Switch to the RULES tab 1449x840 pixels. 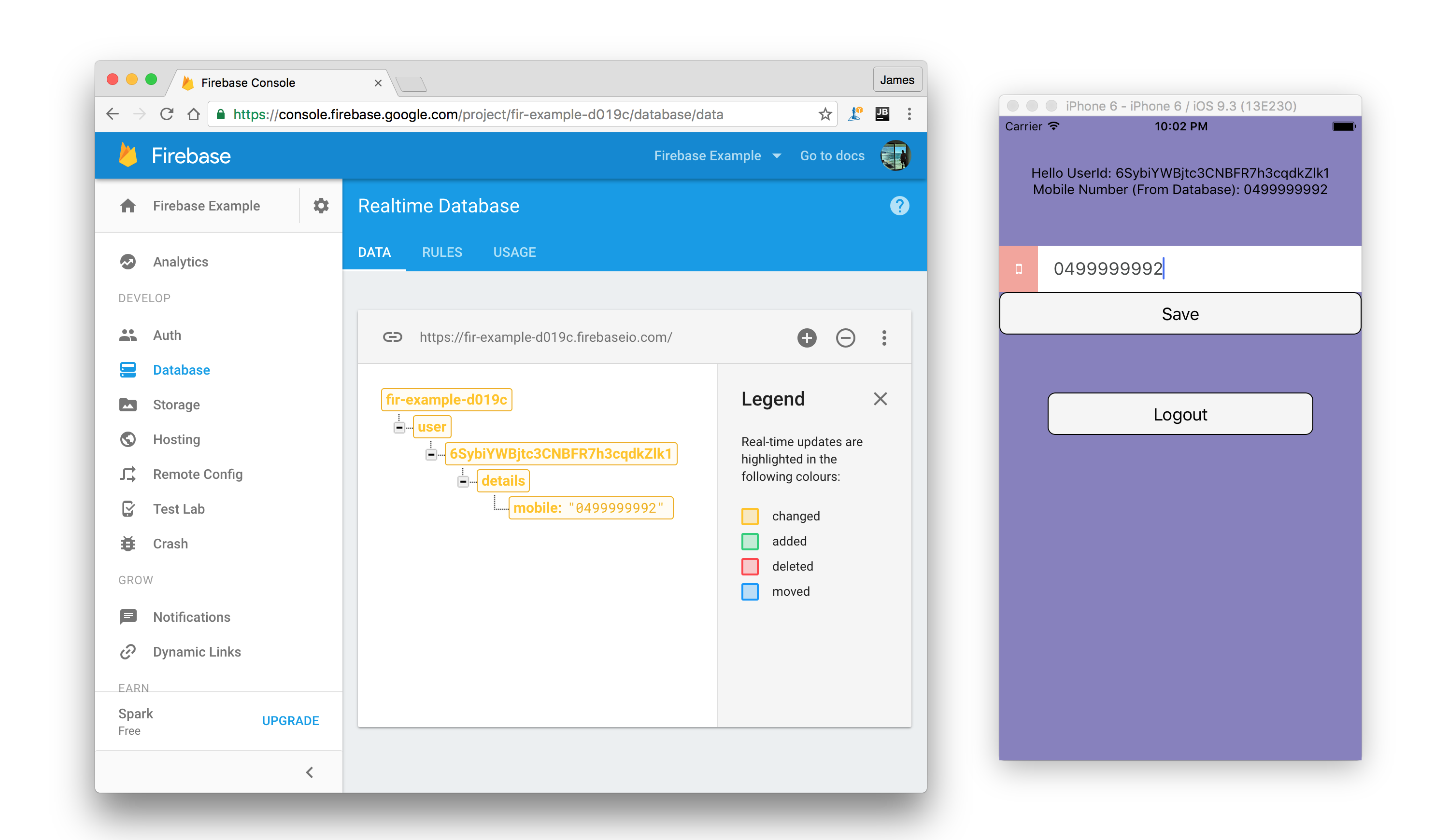pyautogui.click(x=441, y=252)
